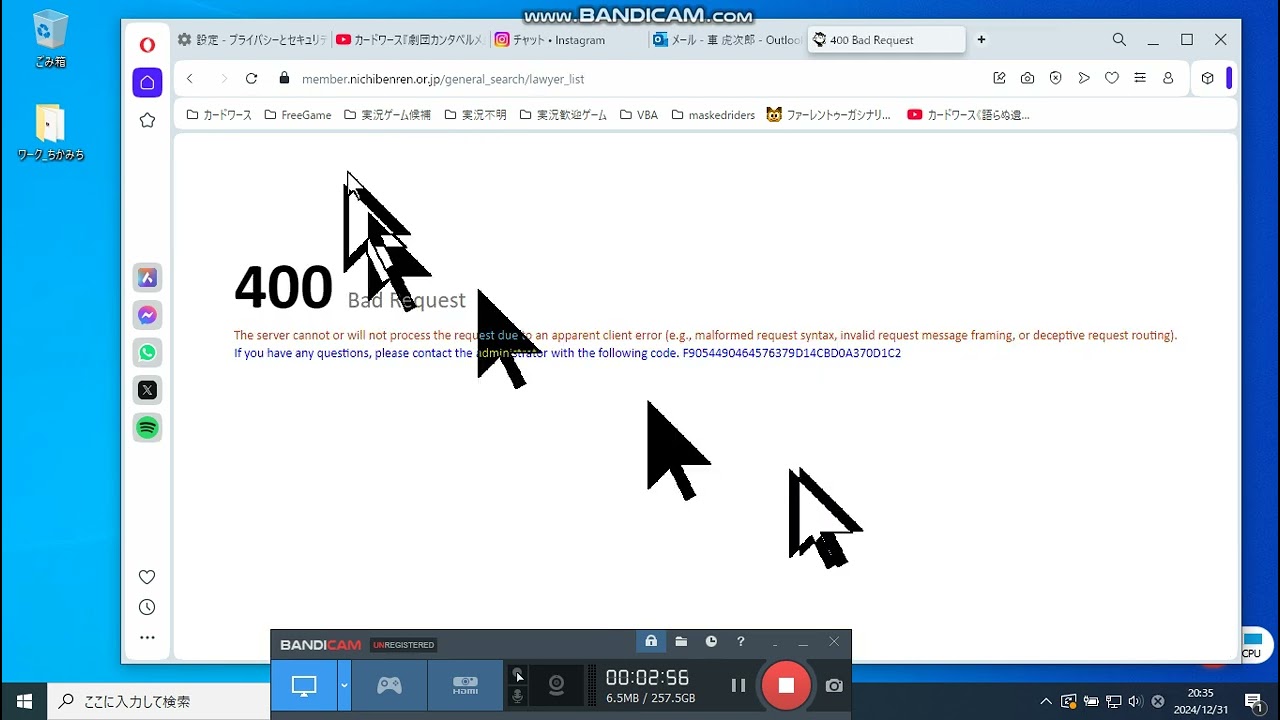Viewport: 1280px width, 720px height.
Task: Switch to the Outlook mail tab
Action: [x=725, y=40]
